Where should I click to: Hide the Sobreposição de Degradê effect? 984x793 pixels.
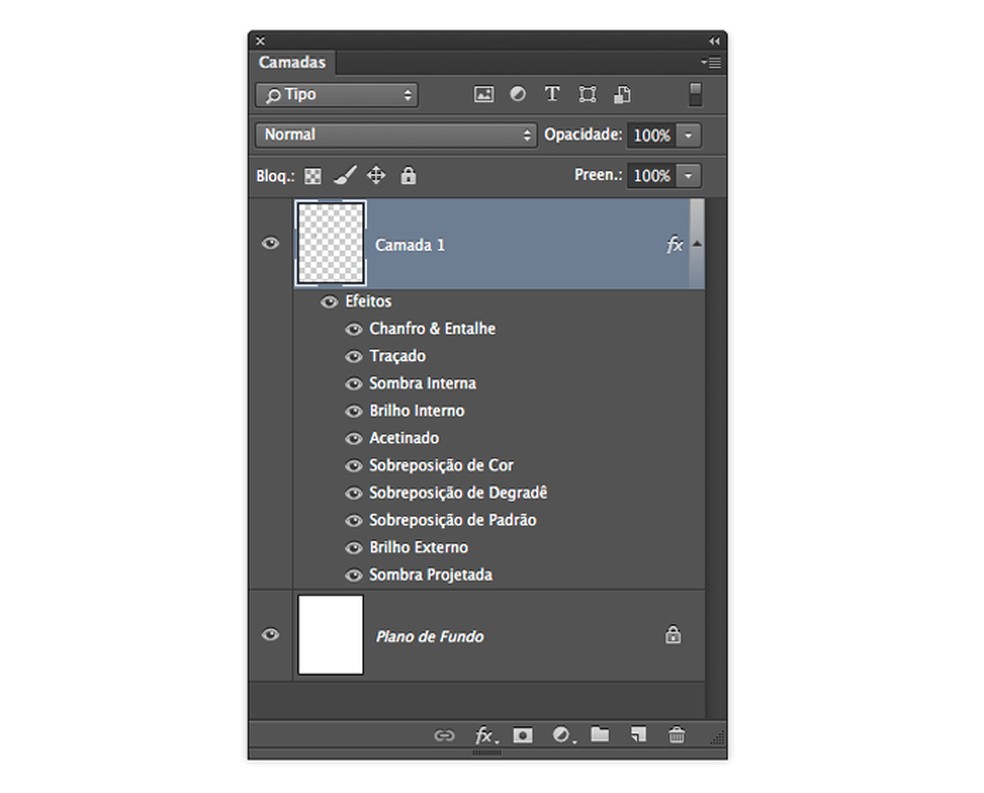(x=354, y=494)
